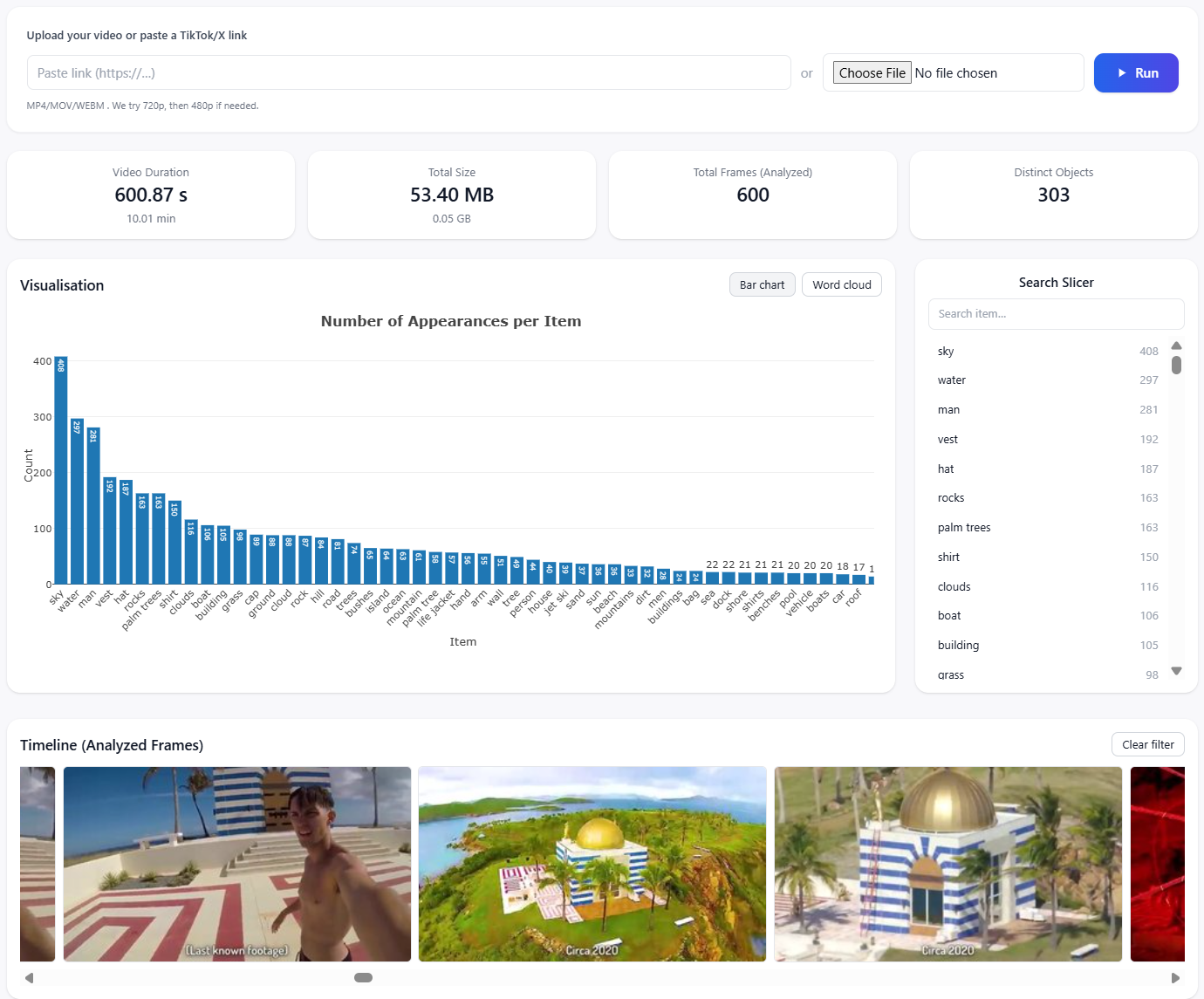Select 'palm trees' in the slicer list
The width and height of the screenshot is (1204, 999).
(964, 528)
